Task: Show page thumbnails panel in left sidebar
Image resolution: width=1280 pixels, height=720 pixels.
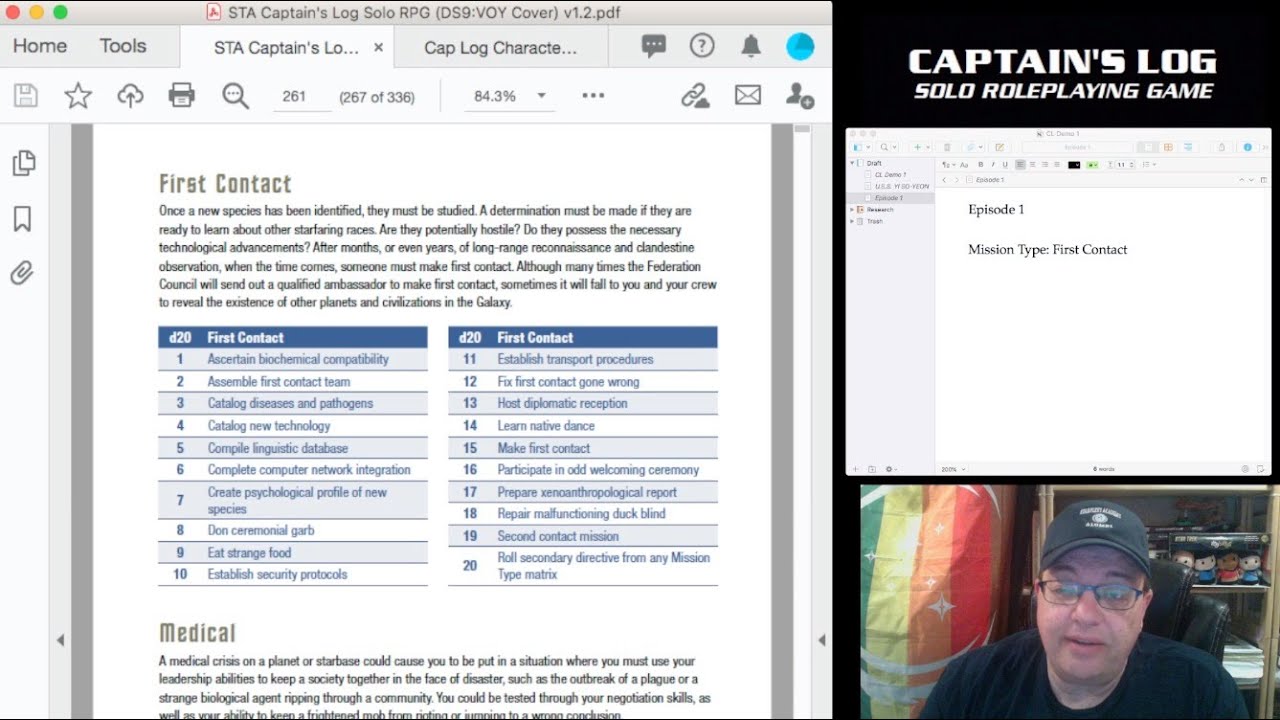Action: tap(24, 163)
